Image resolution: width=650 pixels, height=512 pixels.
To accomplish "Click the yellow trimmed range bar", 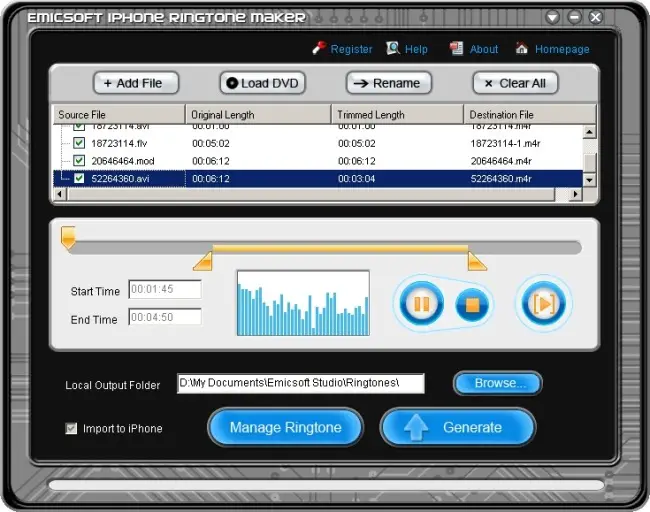I will pyautogui.click(x=340, y=248).
